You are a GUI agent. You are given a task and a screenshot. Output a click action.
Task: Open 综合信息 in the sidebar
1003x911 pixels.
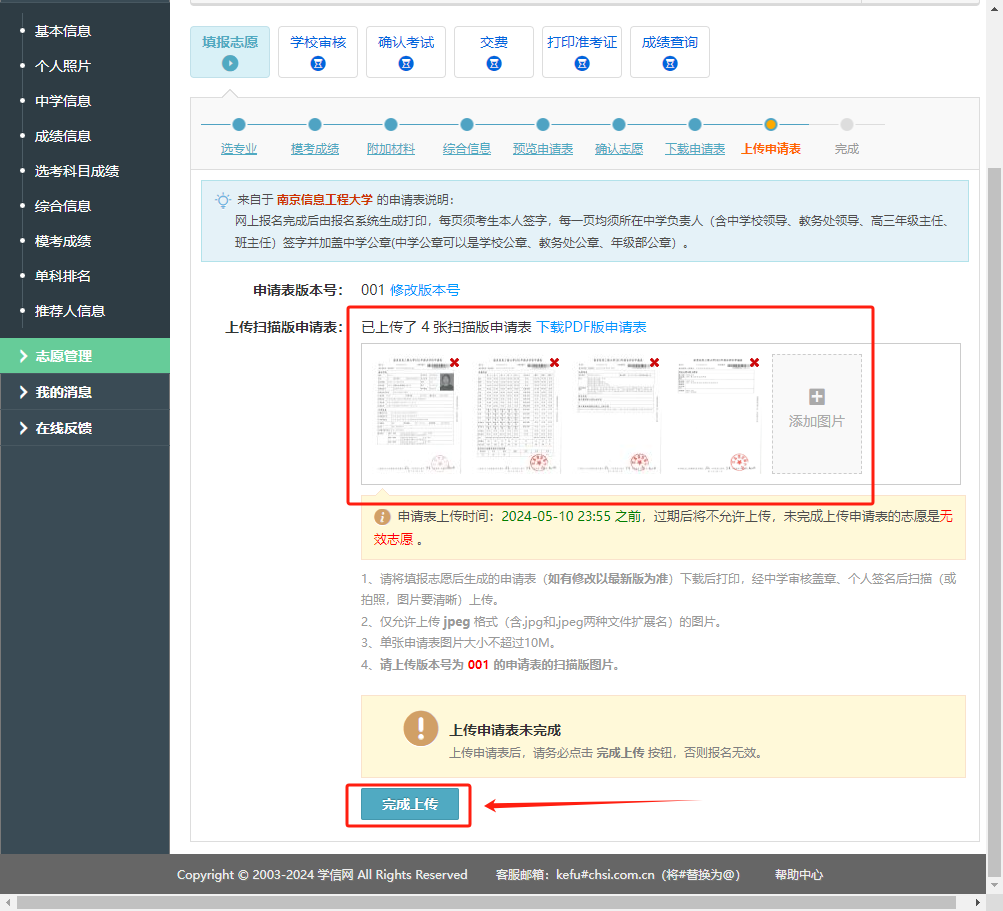coord(63,206)
